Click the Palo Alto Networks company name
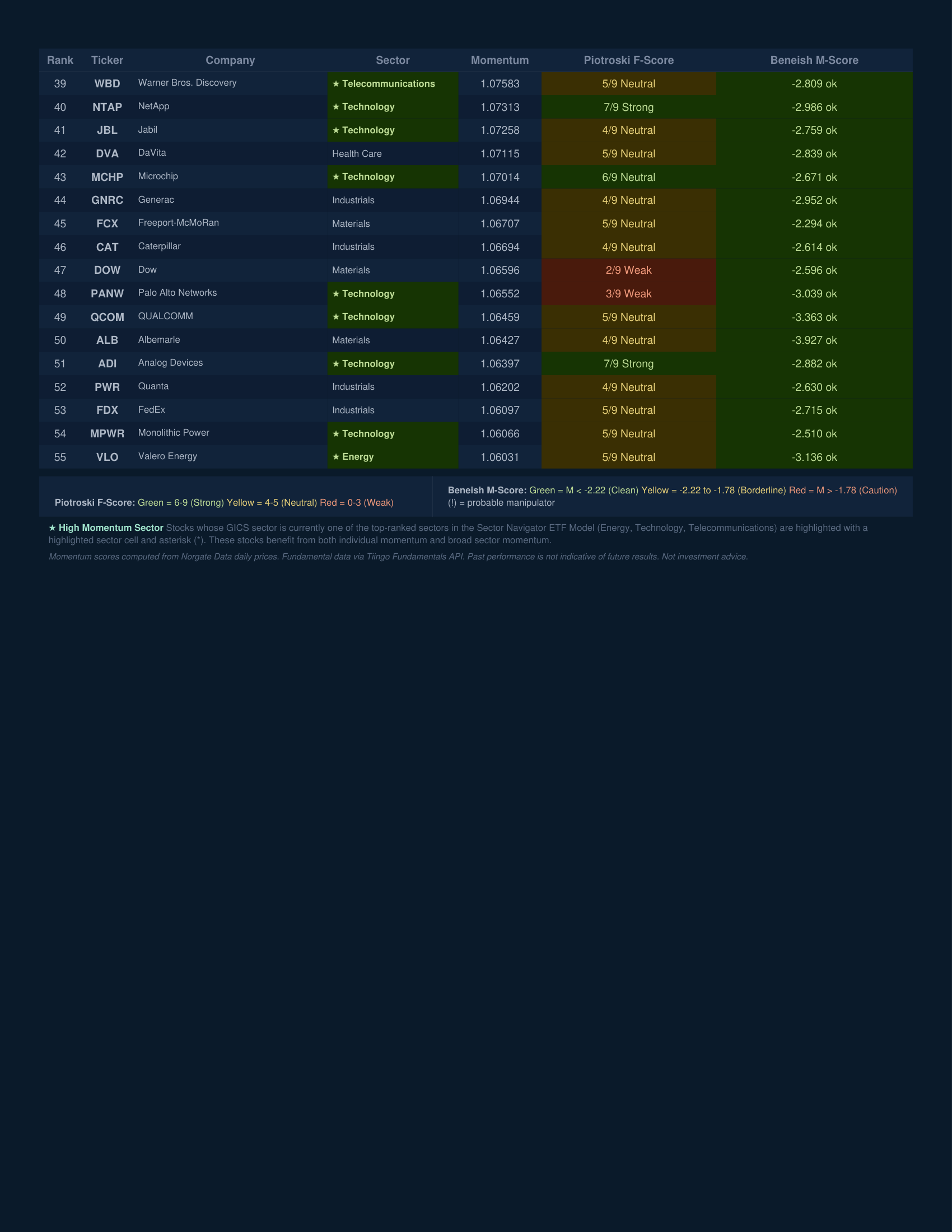 pyautogui.click(x=177, y=293)
